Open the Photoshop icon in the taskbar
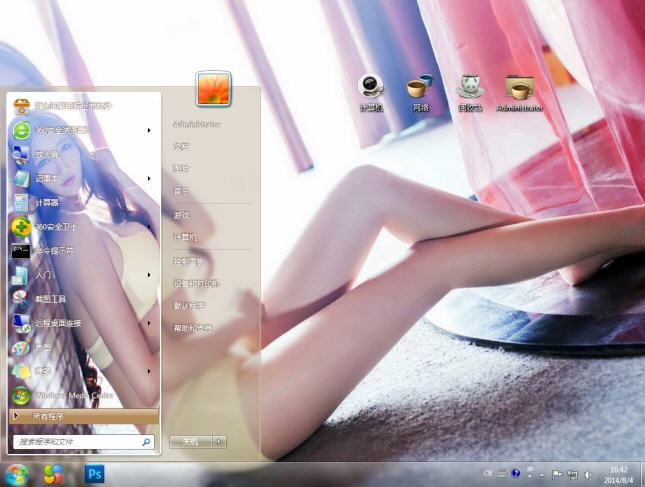The height and width of the screenshot is (487, 645). (96, 473)
